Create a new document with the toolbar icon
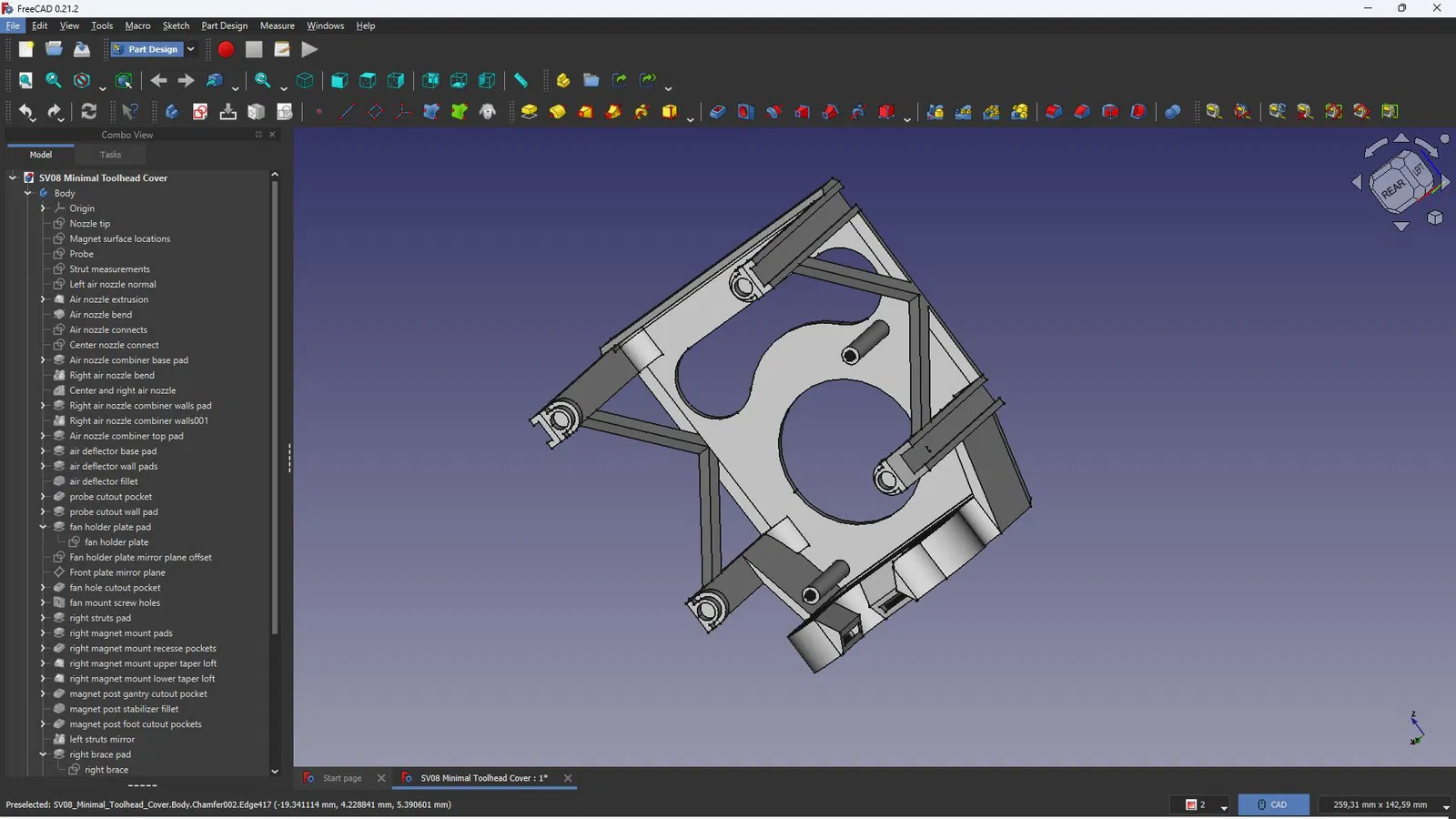Screen dimensions: 1456x819 click(x=25, y=49)
